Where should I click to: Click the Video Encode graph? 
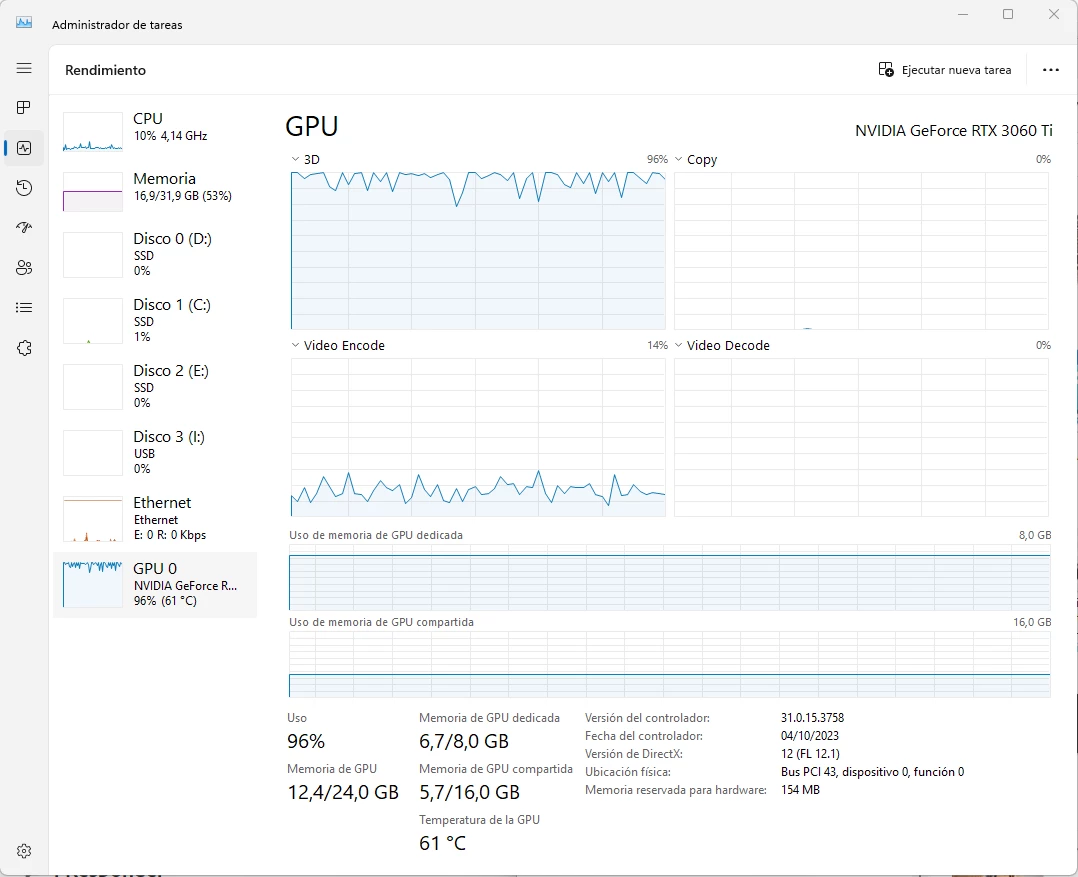click(478, 437)
